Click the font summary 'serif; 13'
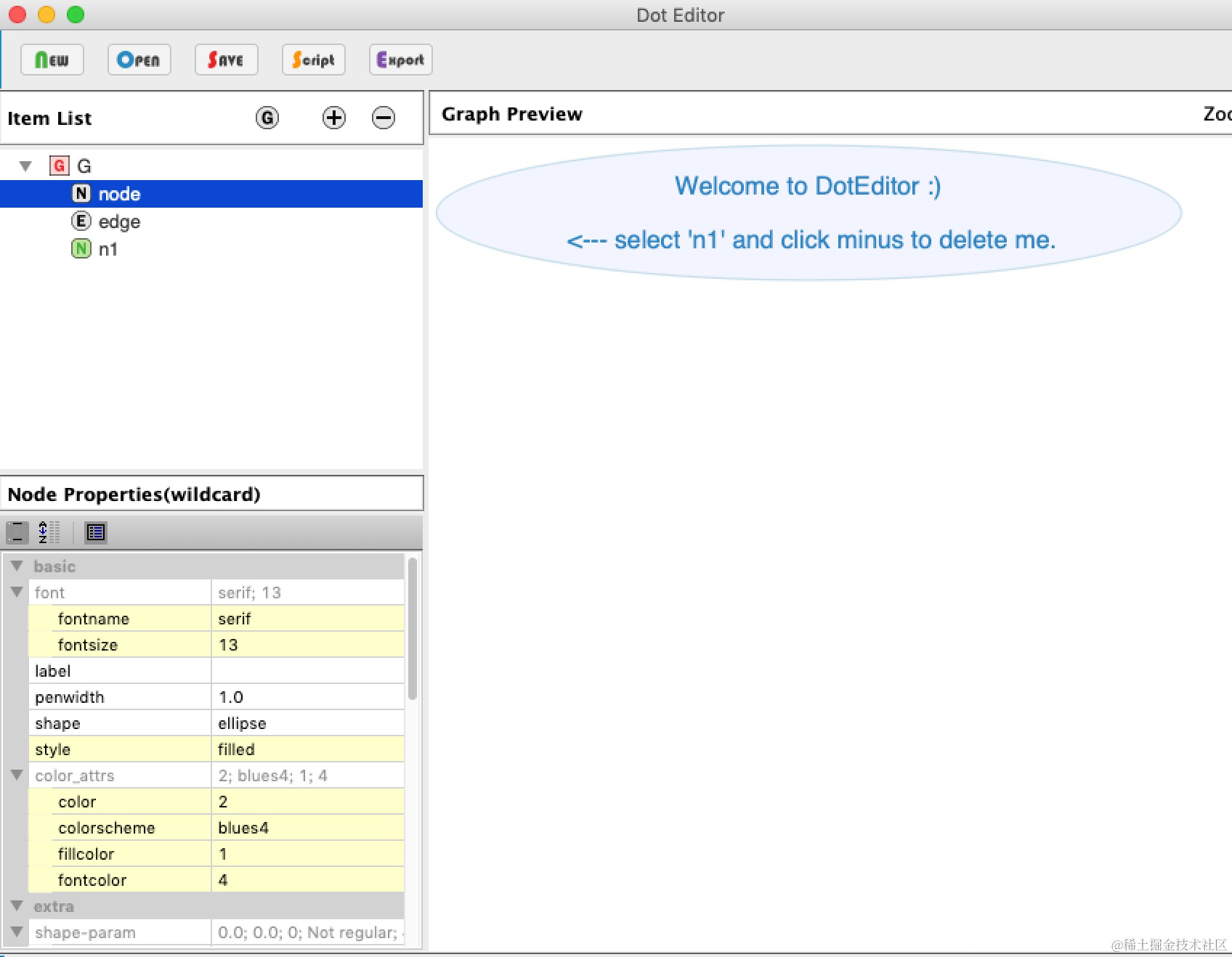This screenshot has height=957, width=1232. (x=249, y=592)
